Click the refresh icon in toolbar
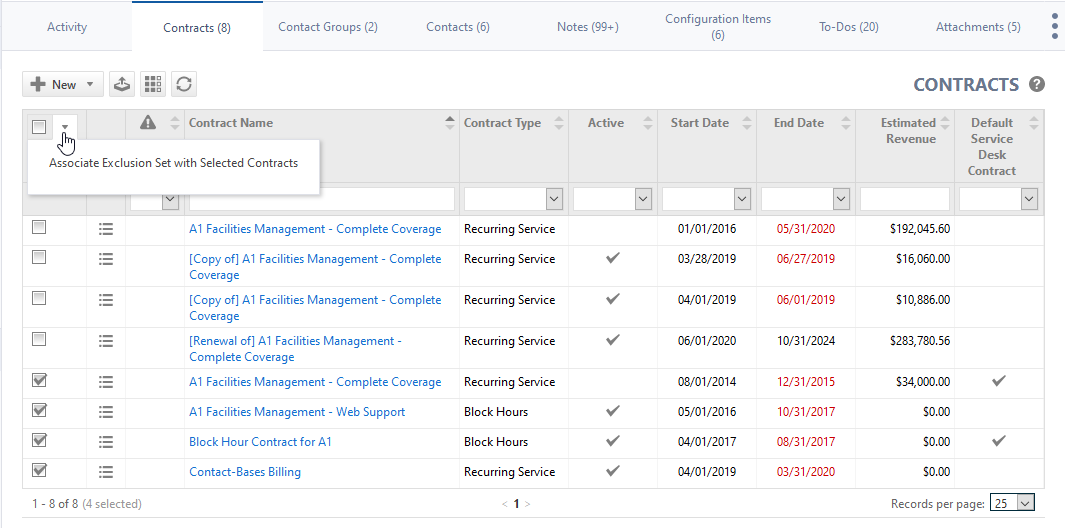The height and width of the screenshot is (528, 1065). pos(184,85)
